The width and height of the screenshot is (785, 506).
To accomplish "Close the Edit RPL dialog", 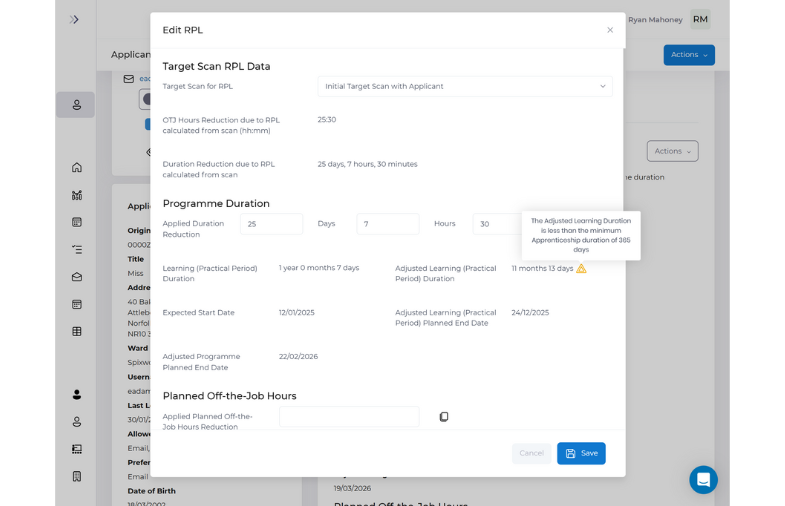I will (610, 30).
